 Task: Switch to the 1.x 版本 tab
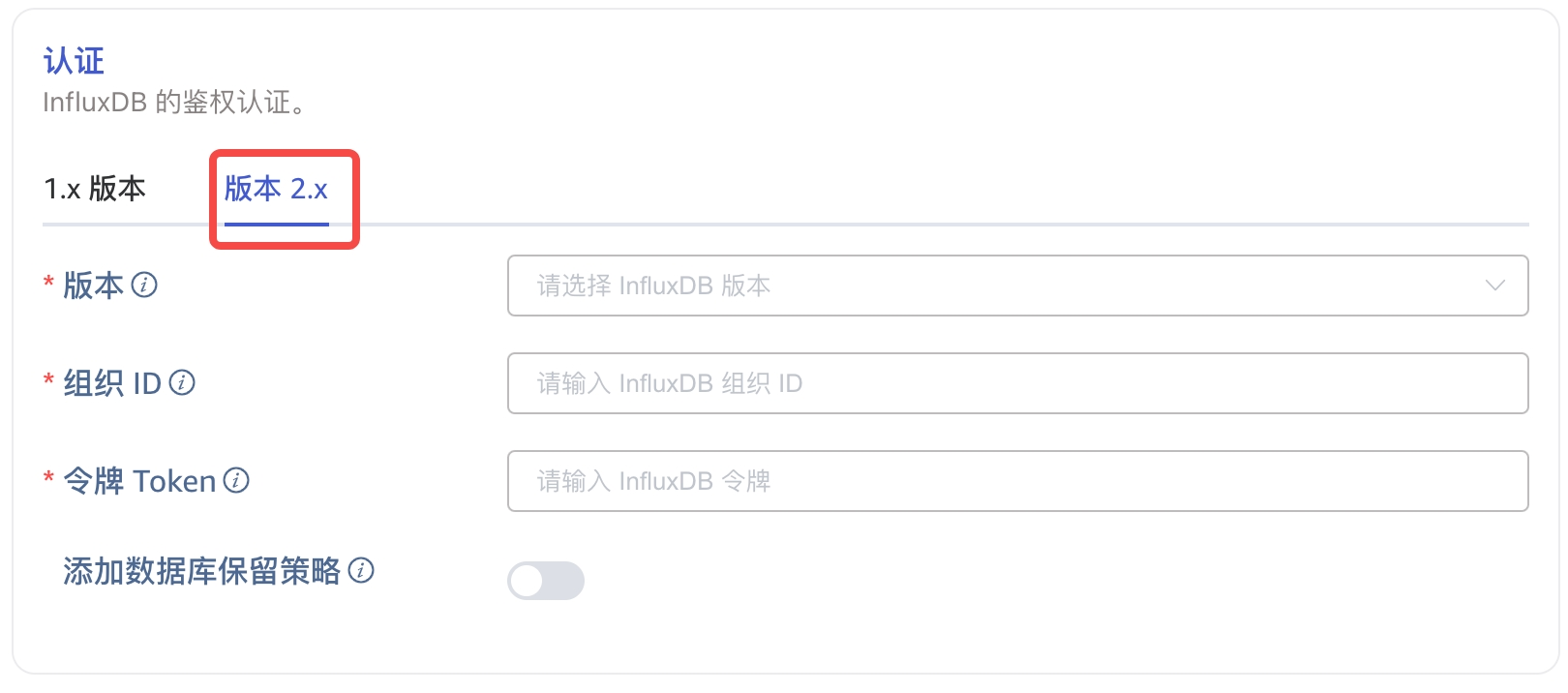click(x=95, y=188)
